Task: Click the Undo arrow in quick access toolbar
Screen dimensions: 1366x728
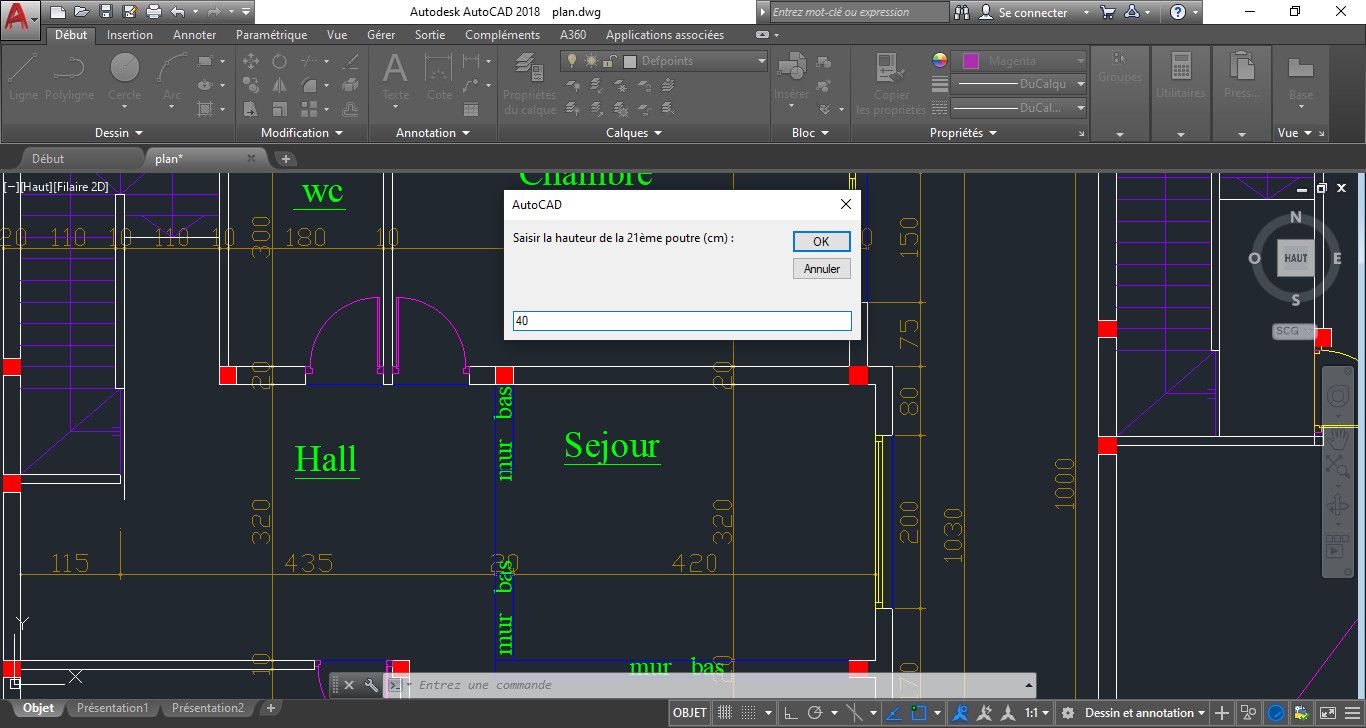Action: pos(177,12)
